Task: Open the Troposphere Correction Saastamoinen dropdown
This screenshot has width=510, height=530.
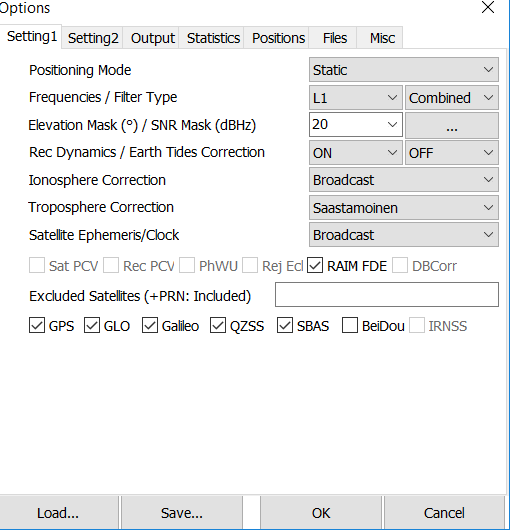Action: click(x=404, y=207)
